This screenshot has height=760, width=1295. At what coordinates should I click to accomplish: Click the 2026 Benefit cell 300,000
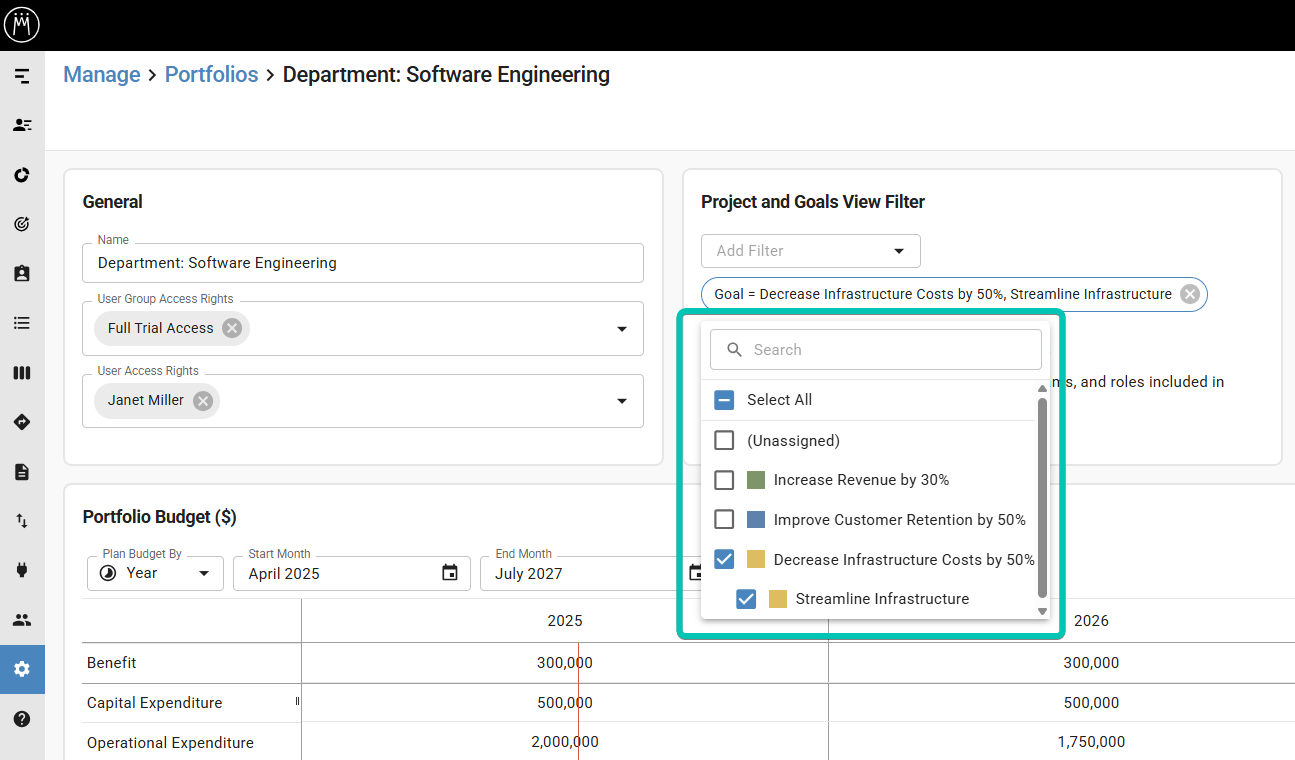pos(1091,663)
